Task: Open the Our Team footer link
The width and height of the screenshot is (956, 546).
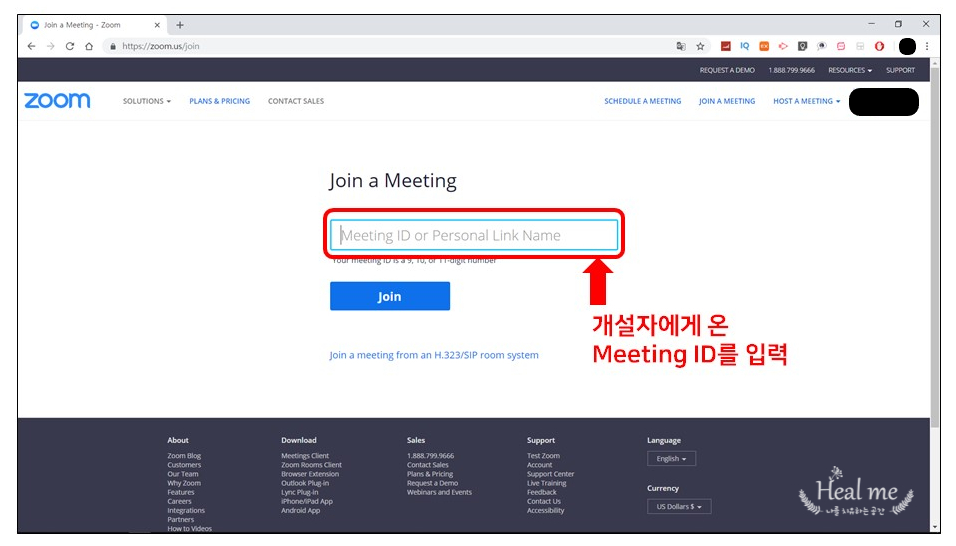Action: (x=183, y=474)
